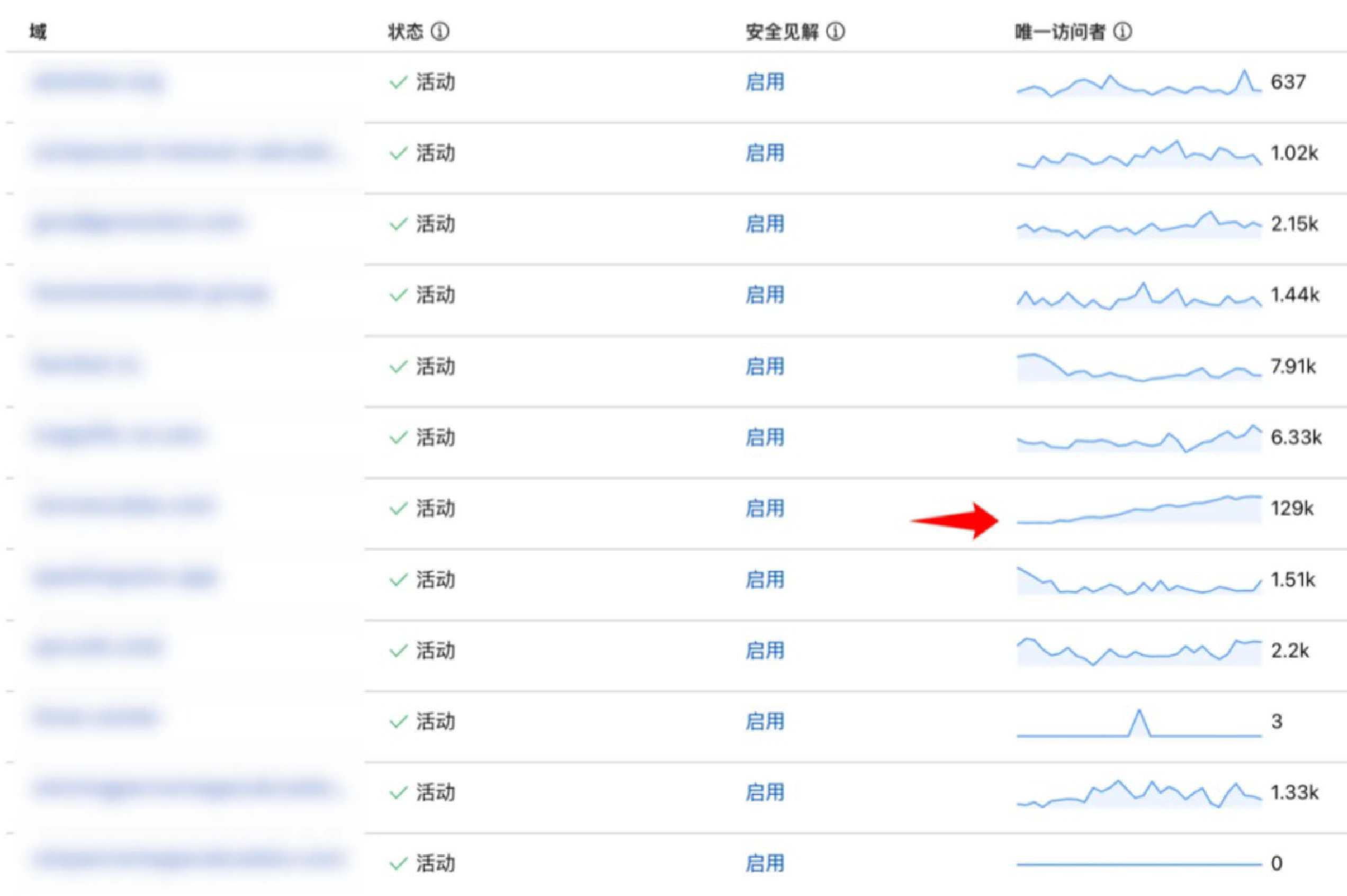This screenshot has width=1347, height=896.
Task: Click sparkline chart for 7.91k visitors
Action: coord(1138,368)
